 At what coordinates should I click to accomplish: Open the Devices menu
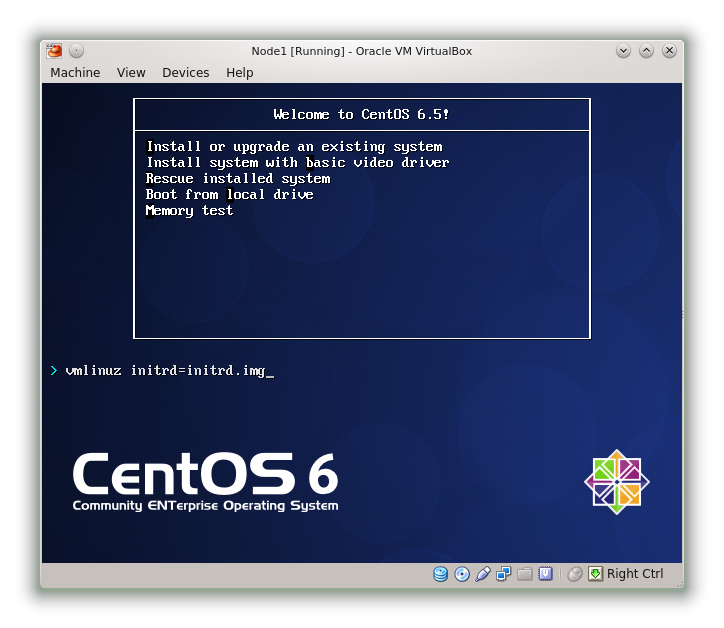click(x=186, y=72)
